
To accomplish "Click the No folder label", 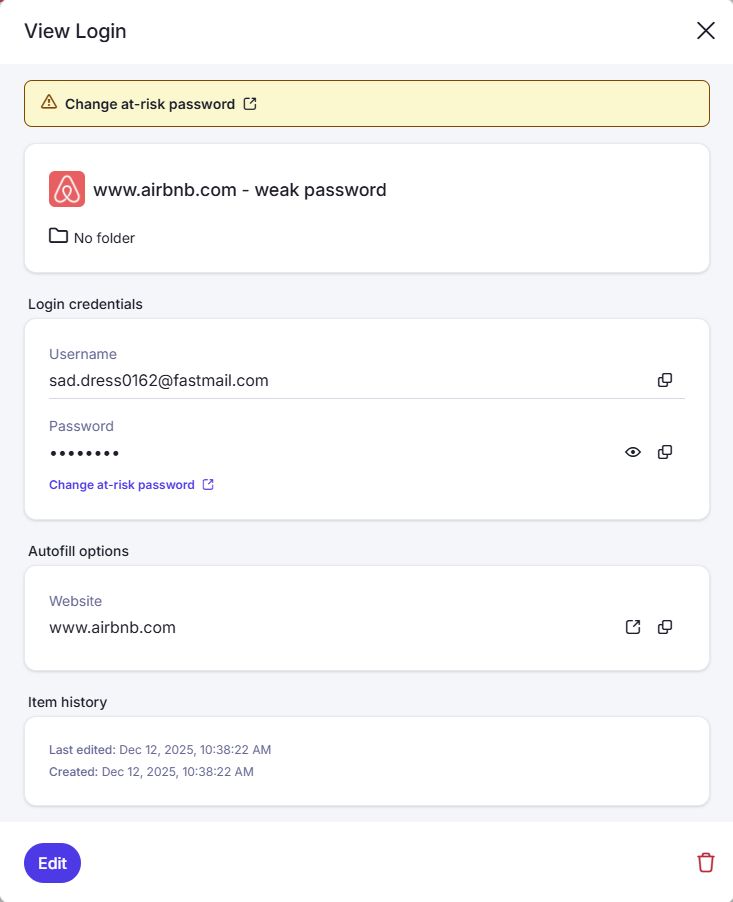I will (102, 237).
